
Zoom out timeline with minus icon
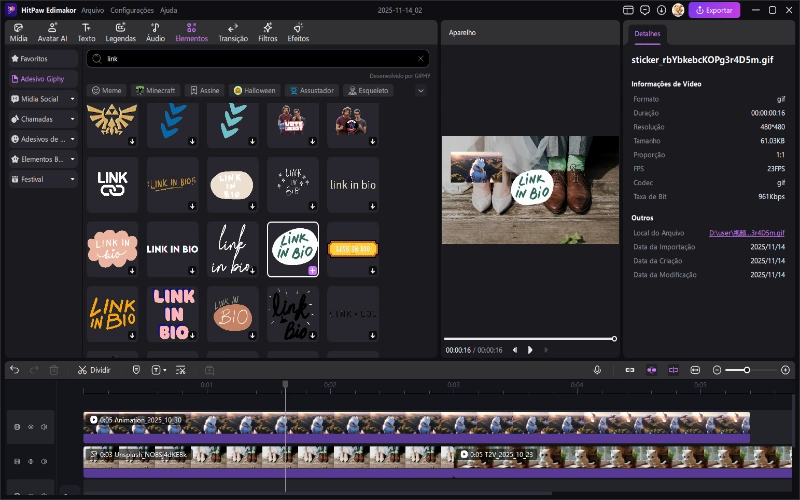[717, 370]
